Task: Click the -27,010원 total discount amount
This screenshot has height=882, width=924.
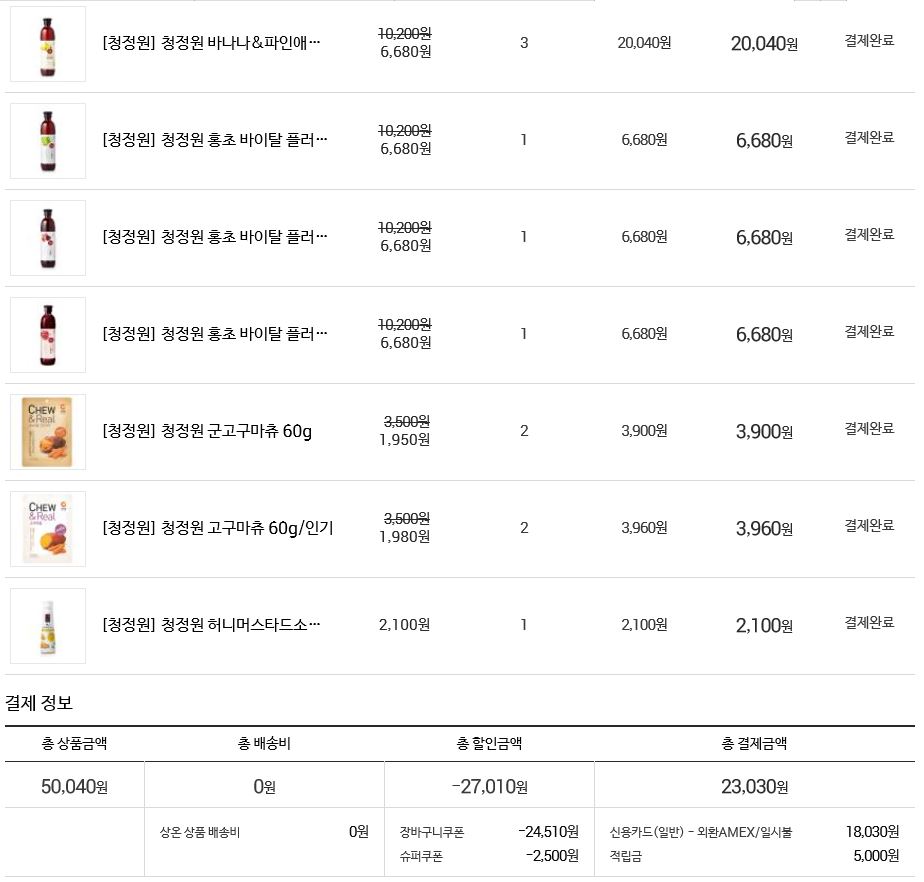Action: tap(489, 787)
